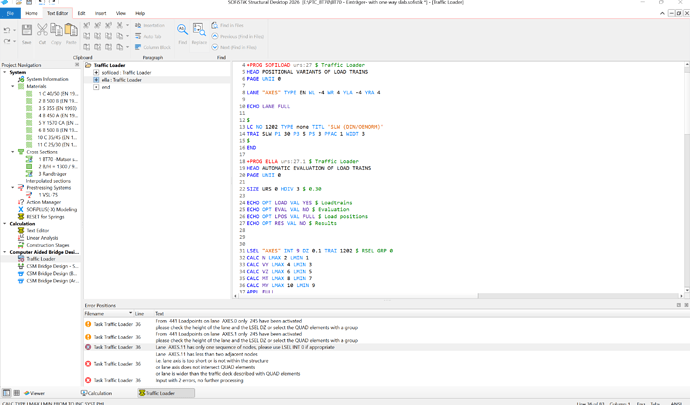Image resolution: width=690 pixels, height=405 pixels.
Task: Select error row about Lane AXES.11 sequence
Action: click(x=386, y=347)
